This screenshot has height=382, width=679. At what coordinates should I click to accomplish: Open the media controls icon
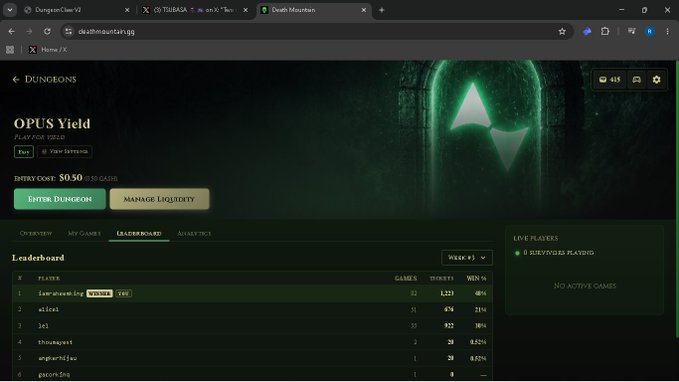point(632,31)
